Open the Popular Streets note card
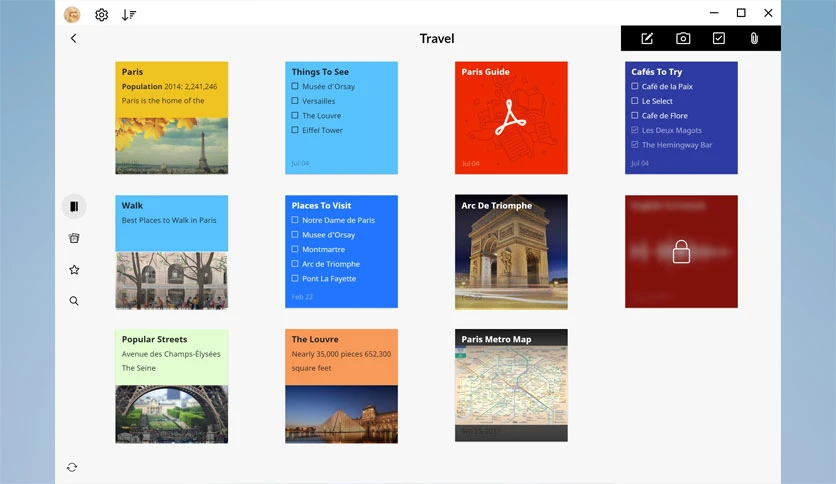This screenshot has height=484, width=836. (172, 386)
